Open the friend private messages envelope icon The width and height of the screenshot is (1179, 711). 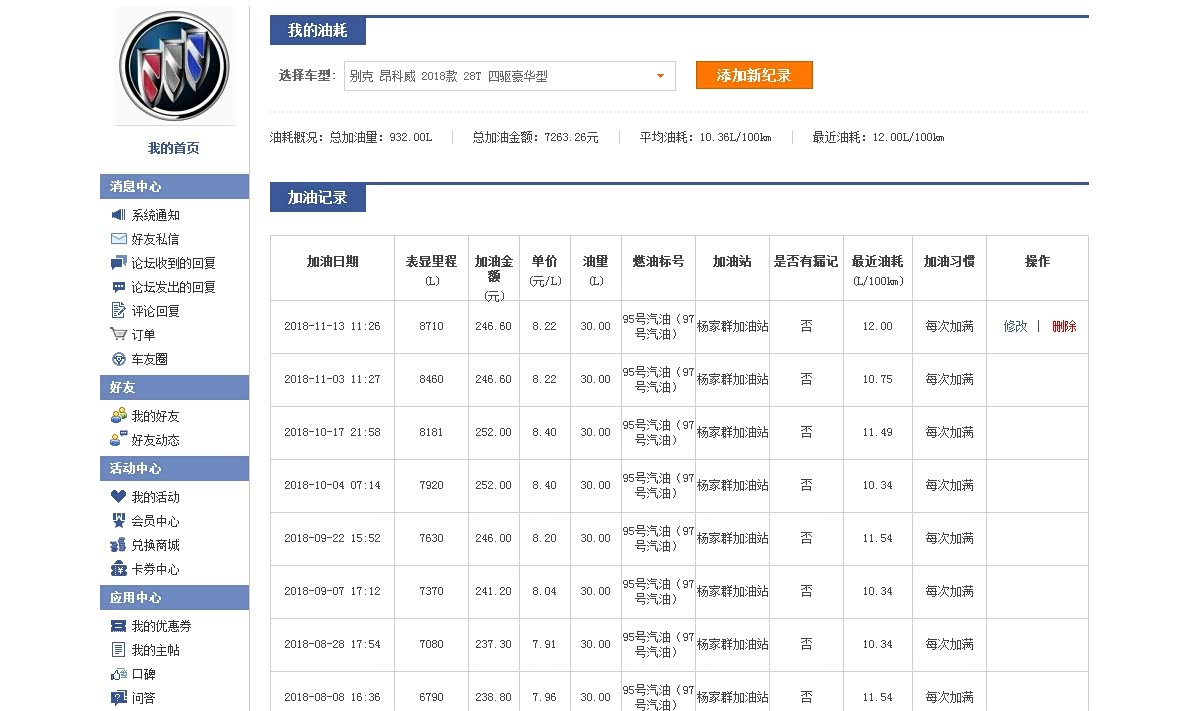(x=118, y=239)
